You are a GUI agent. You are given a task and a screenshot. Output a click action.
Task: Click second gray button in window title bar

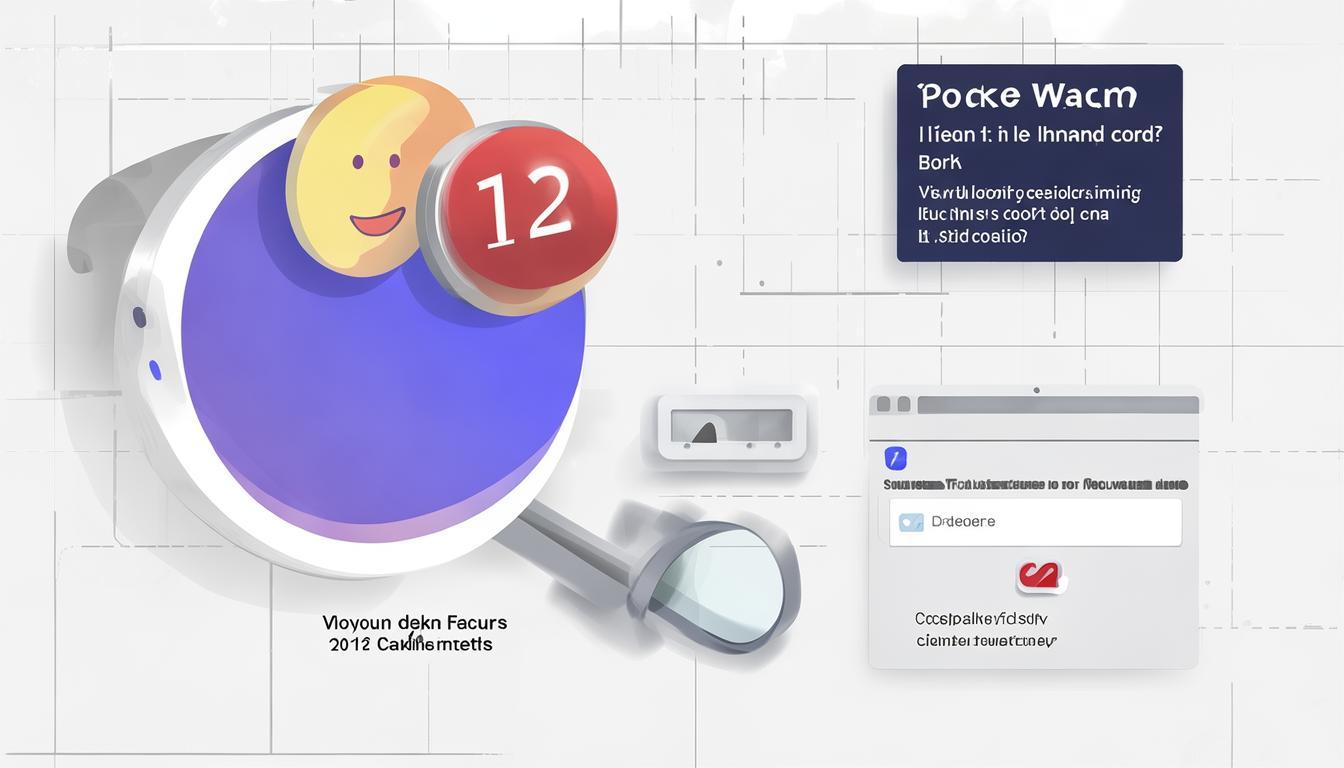click(x=903, y=404)
